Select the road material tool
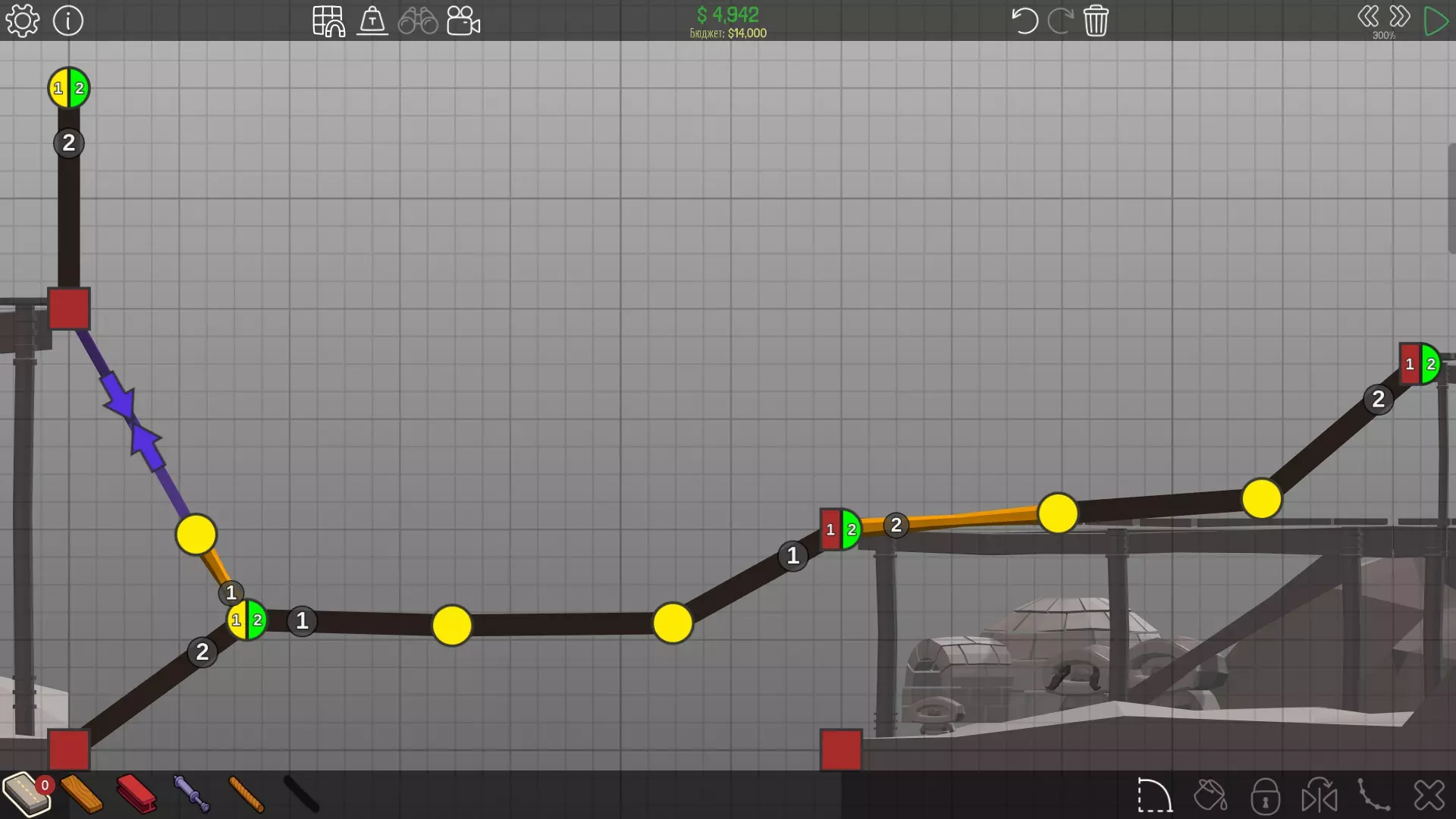Image resolution: width=1456 pixels, height=819 pixels. (27, 794)
